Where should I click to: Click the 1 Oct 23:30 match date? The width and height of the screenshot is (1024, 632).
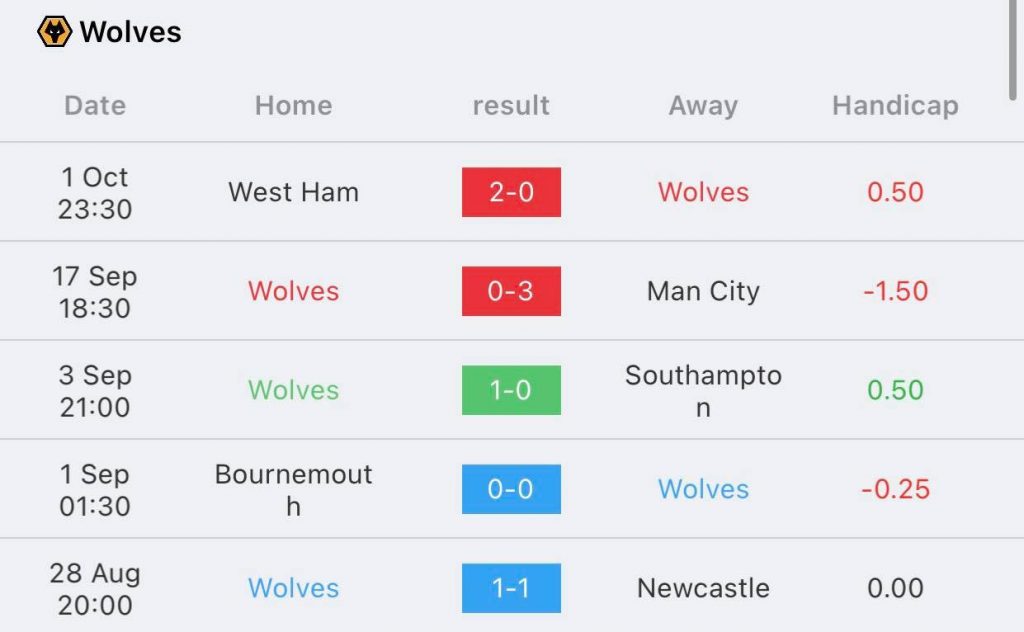click(x=95, y=193)
